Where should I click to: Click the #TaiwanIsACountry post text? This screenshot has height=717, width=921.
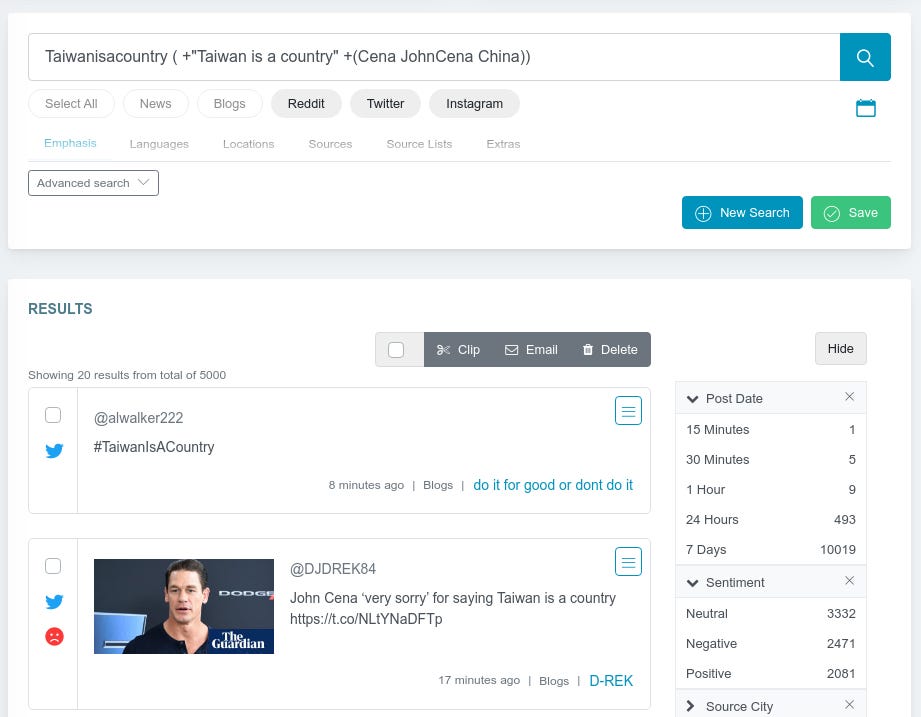coord(154,447)
